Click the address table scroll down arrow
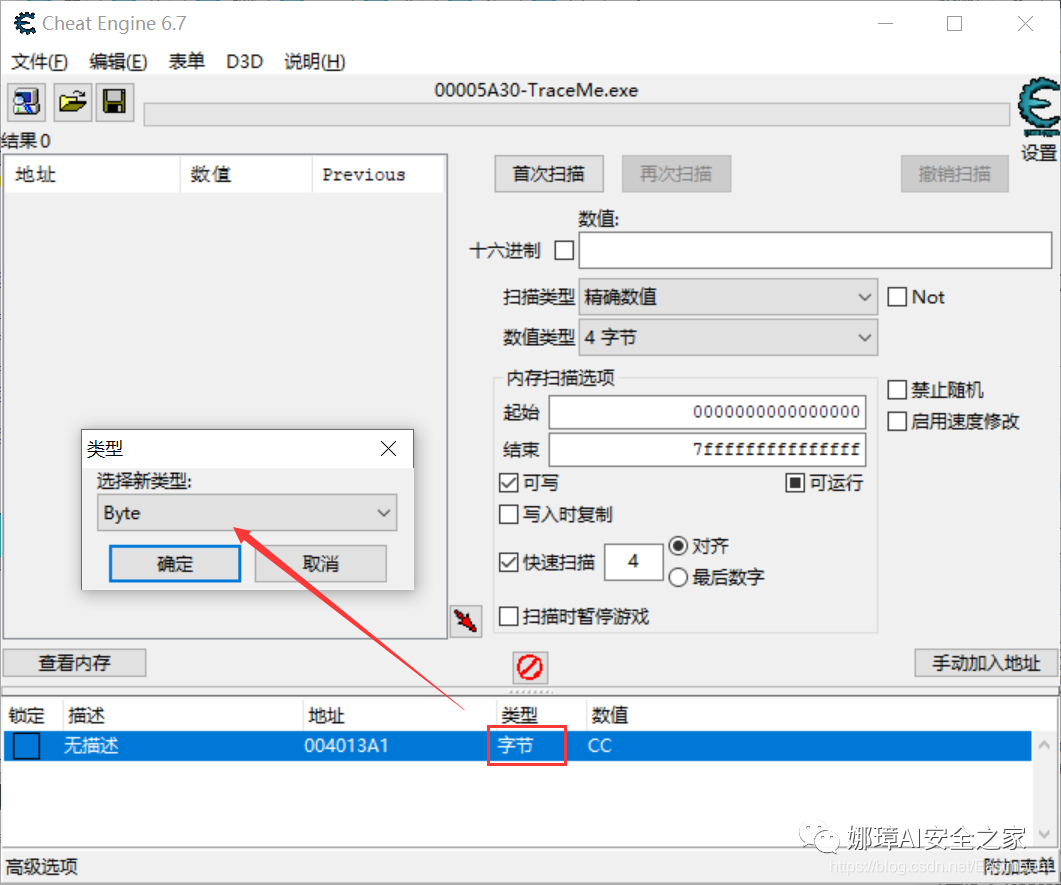This screenshot has height=885, width=1061. 1044,834
